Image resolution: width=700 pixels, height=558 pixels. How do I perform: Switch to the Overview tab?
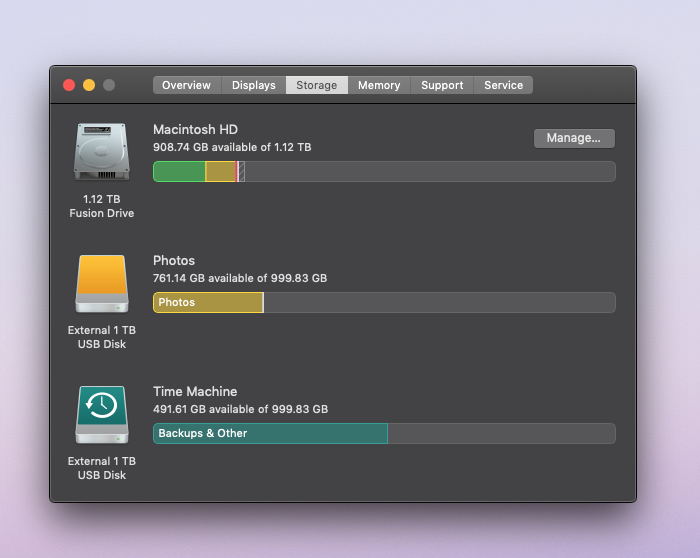187,85
